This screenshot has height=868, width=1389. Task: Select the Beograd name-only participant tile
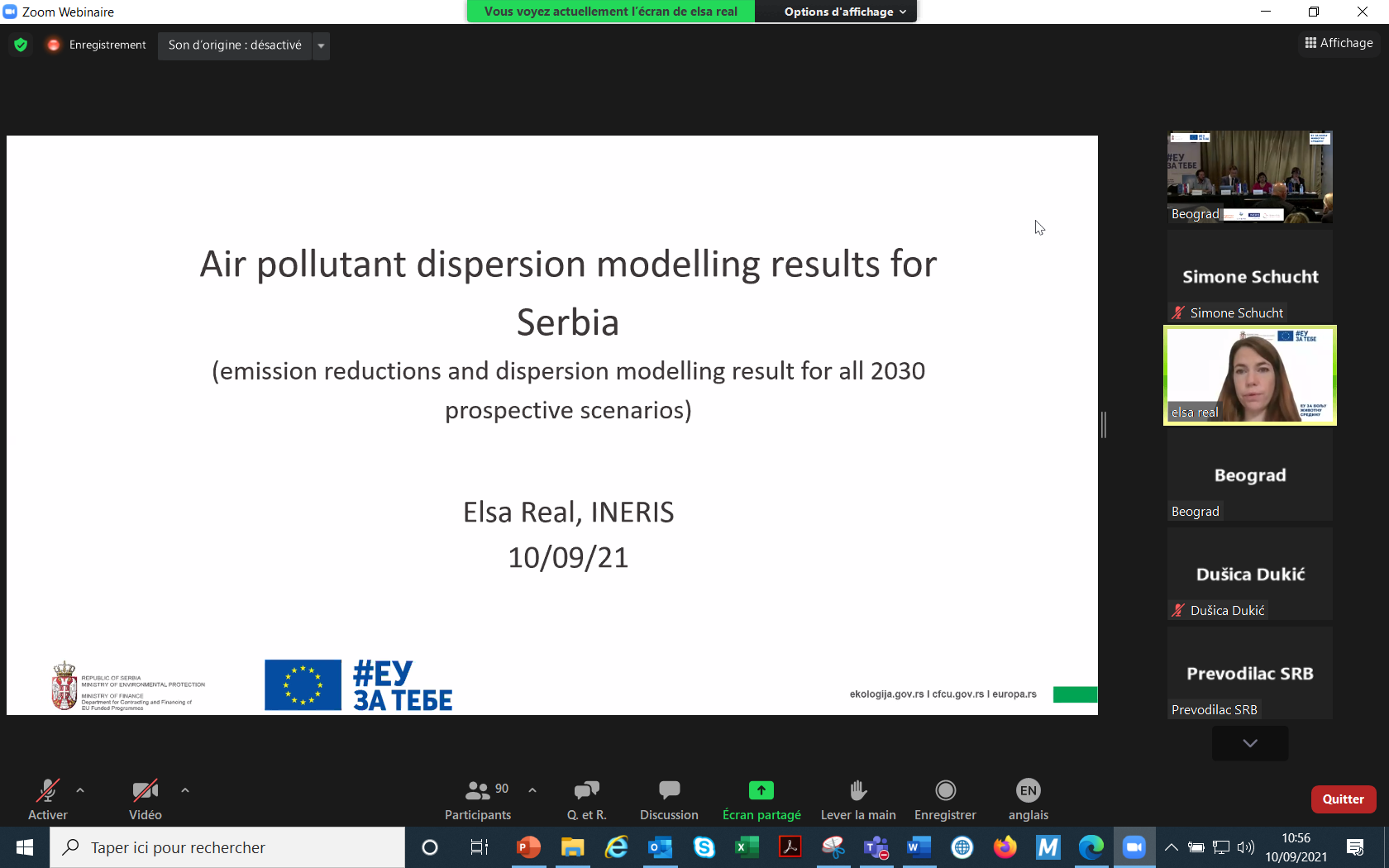click(x=1250, y=475)
